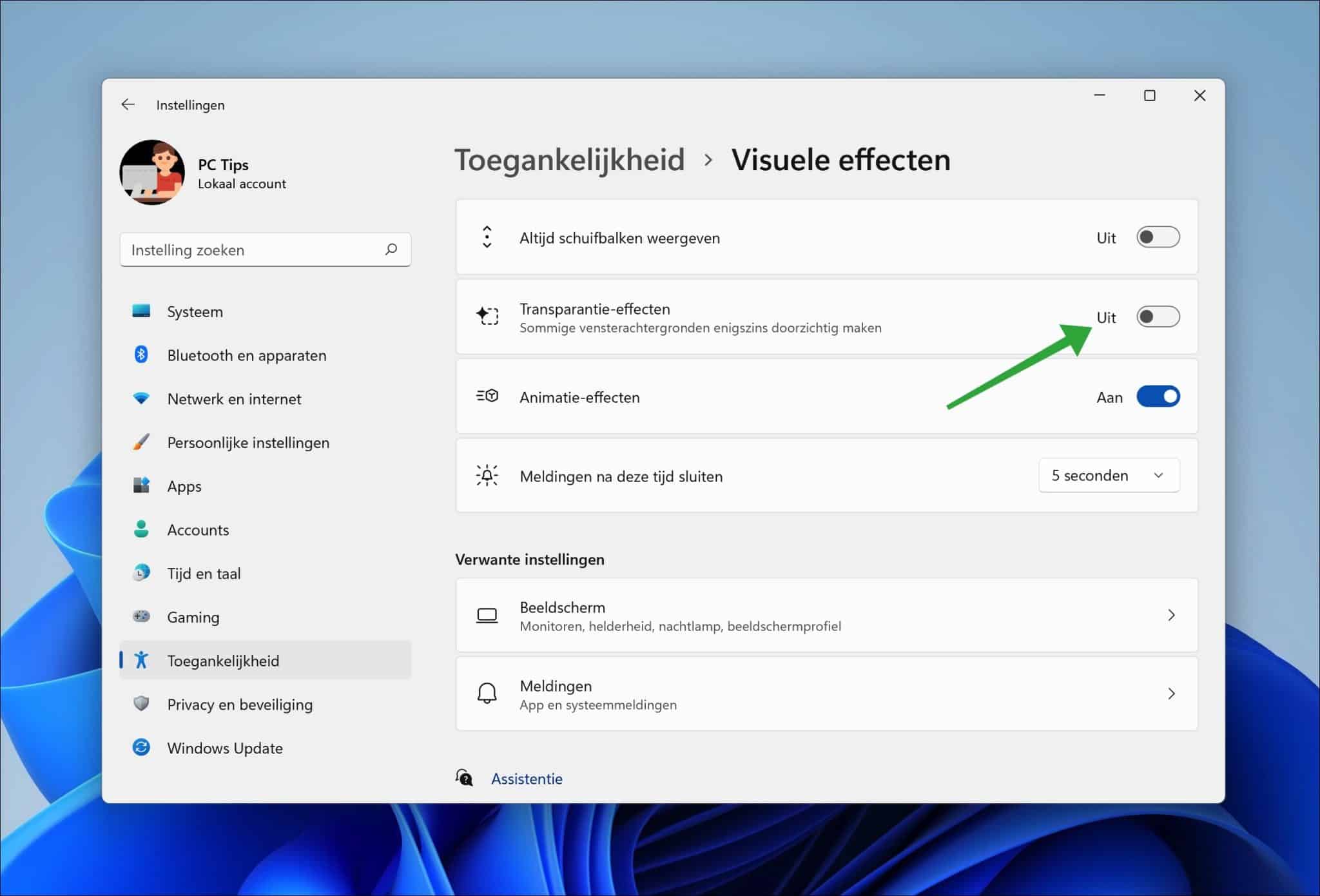Open the notification timeout dropdown

pyautogui.click(x=1109, y=475)
